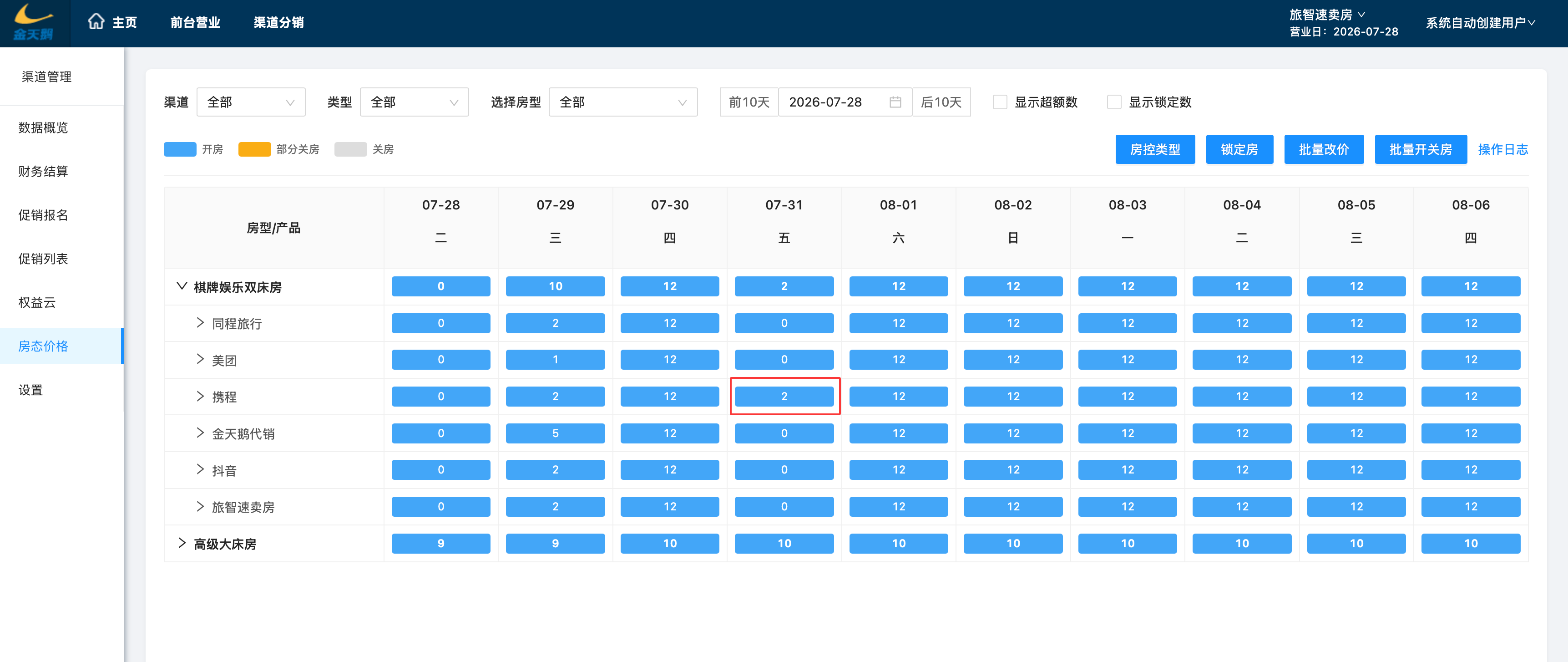
Task: Click 旅智速卖房 cell for 08-03 showing 12
Action: (x=1127, y=506)
